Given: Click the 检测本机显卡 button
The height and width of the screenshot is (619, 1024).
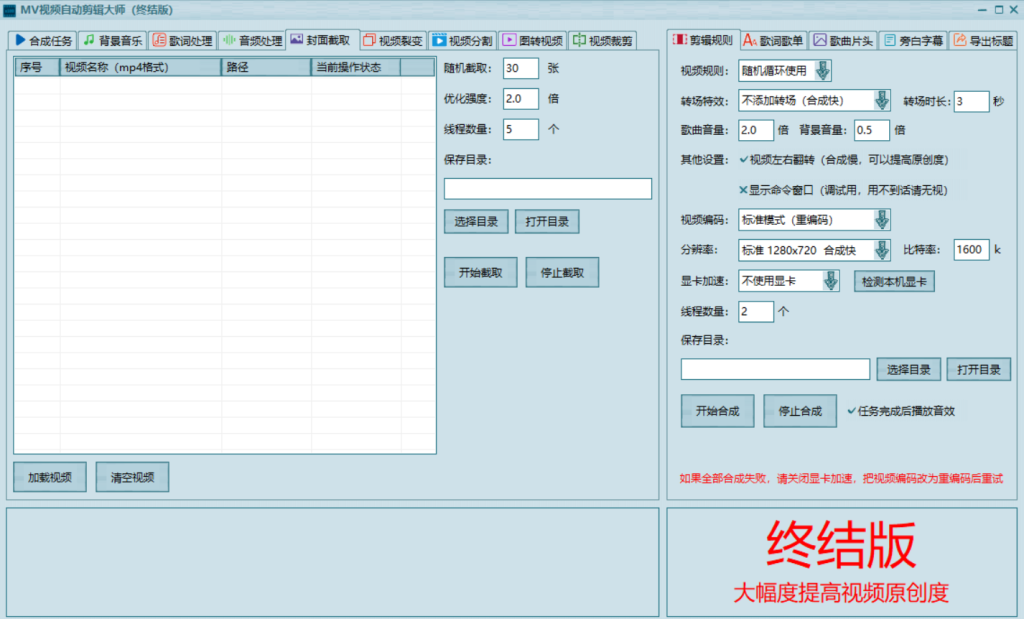Looking at the screenshot, I should coord(893,281).
